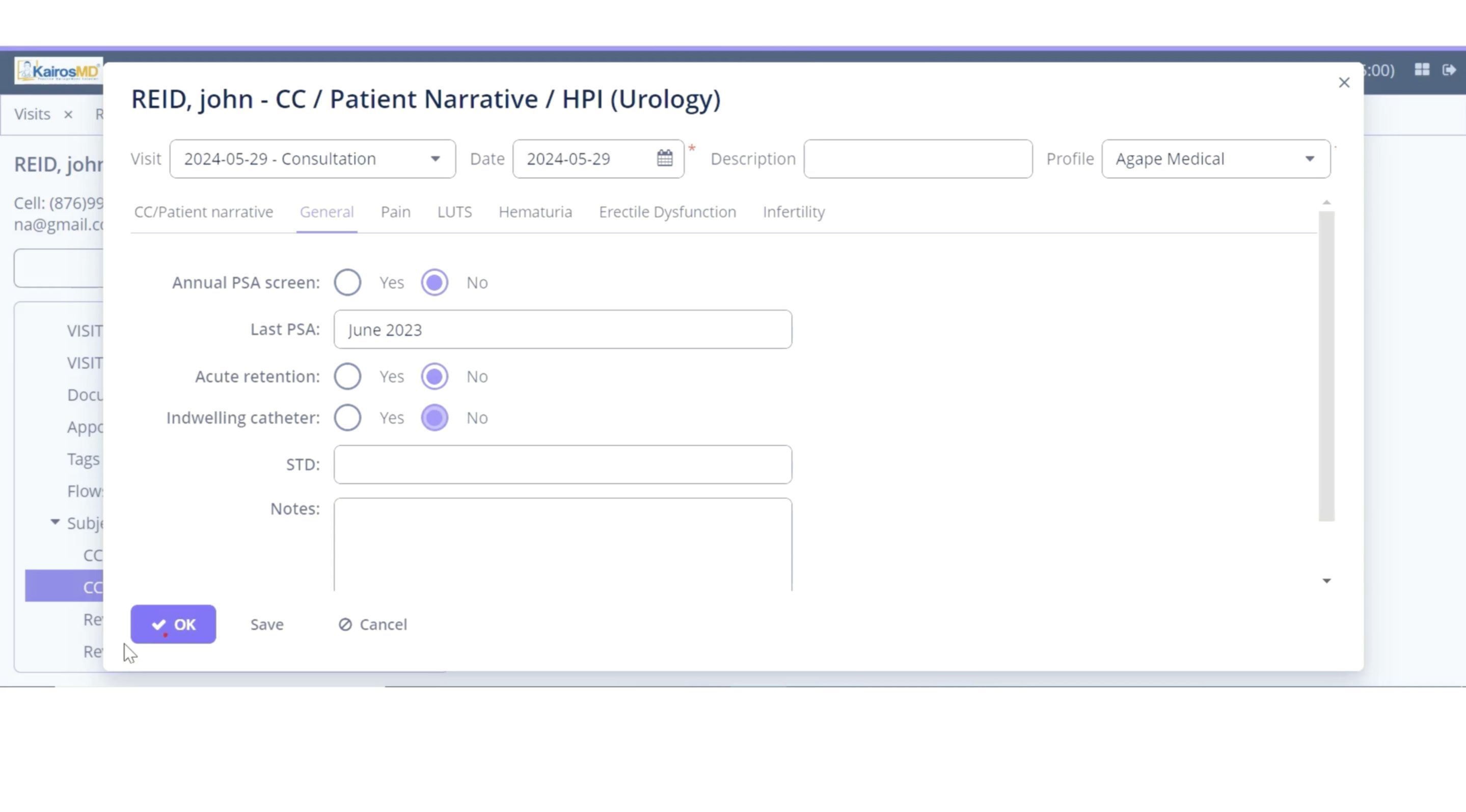Click the KairosMD logo

click(x=58, y=71)
